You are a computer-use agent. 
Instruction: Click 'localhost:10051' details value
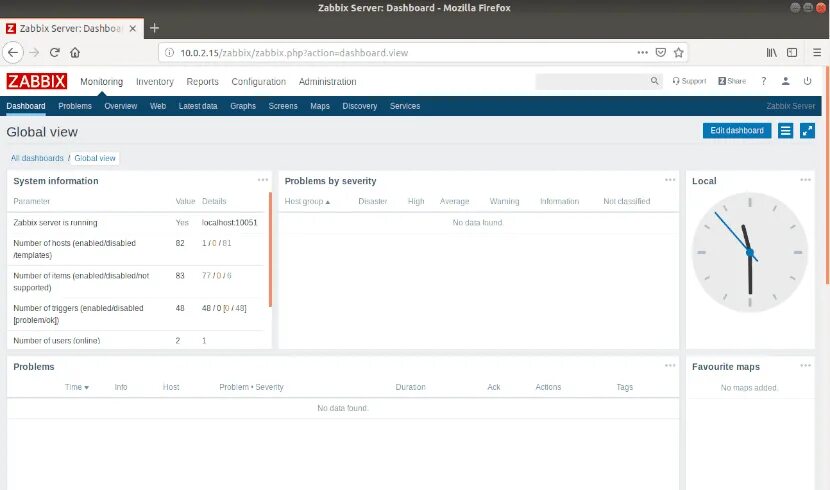(x=229, y=223)
